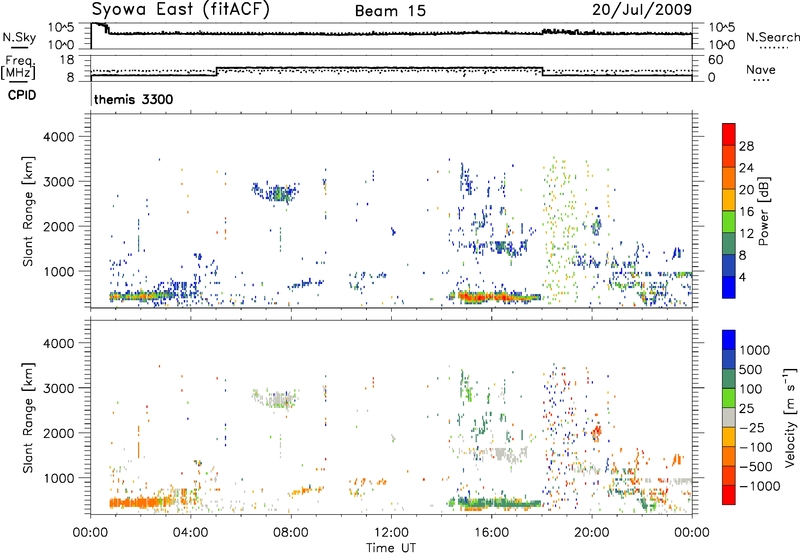Select the '20:00' time tick label
The width and height of the screenshot is (800, 554).
591,533
